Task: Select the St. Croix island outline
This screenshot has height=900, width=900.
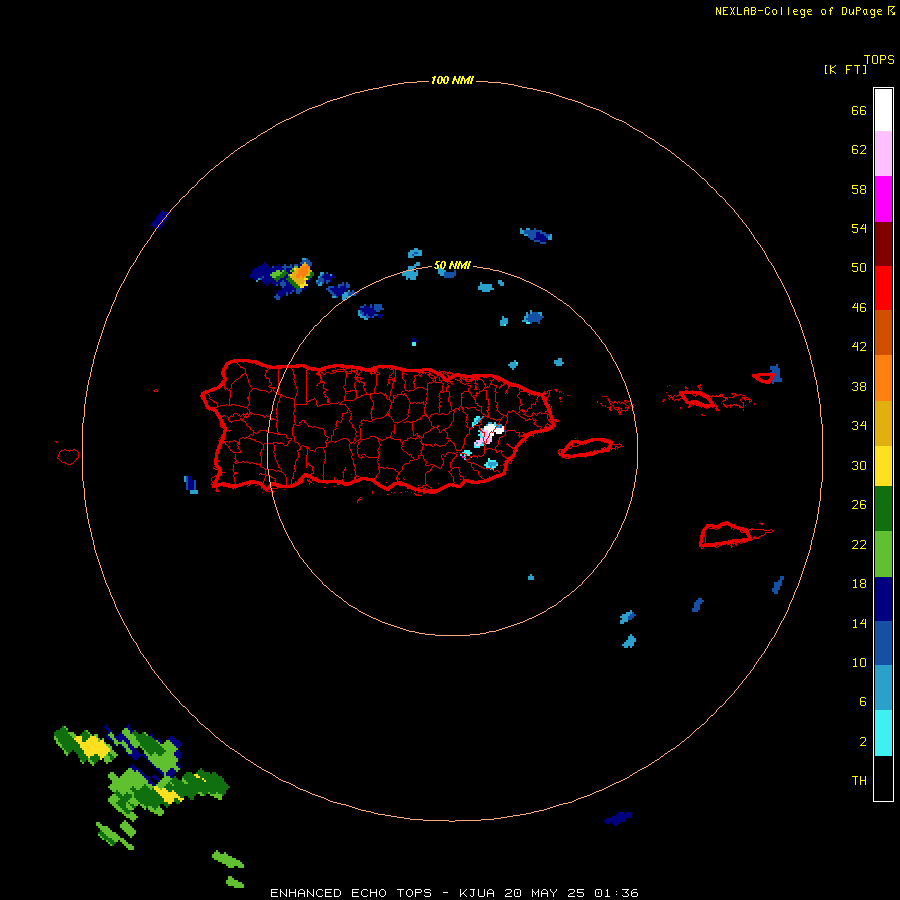Action: [x=726, y=534]
